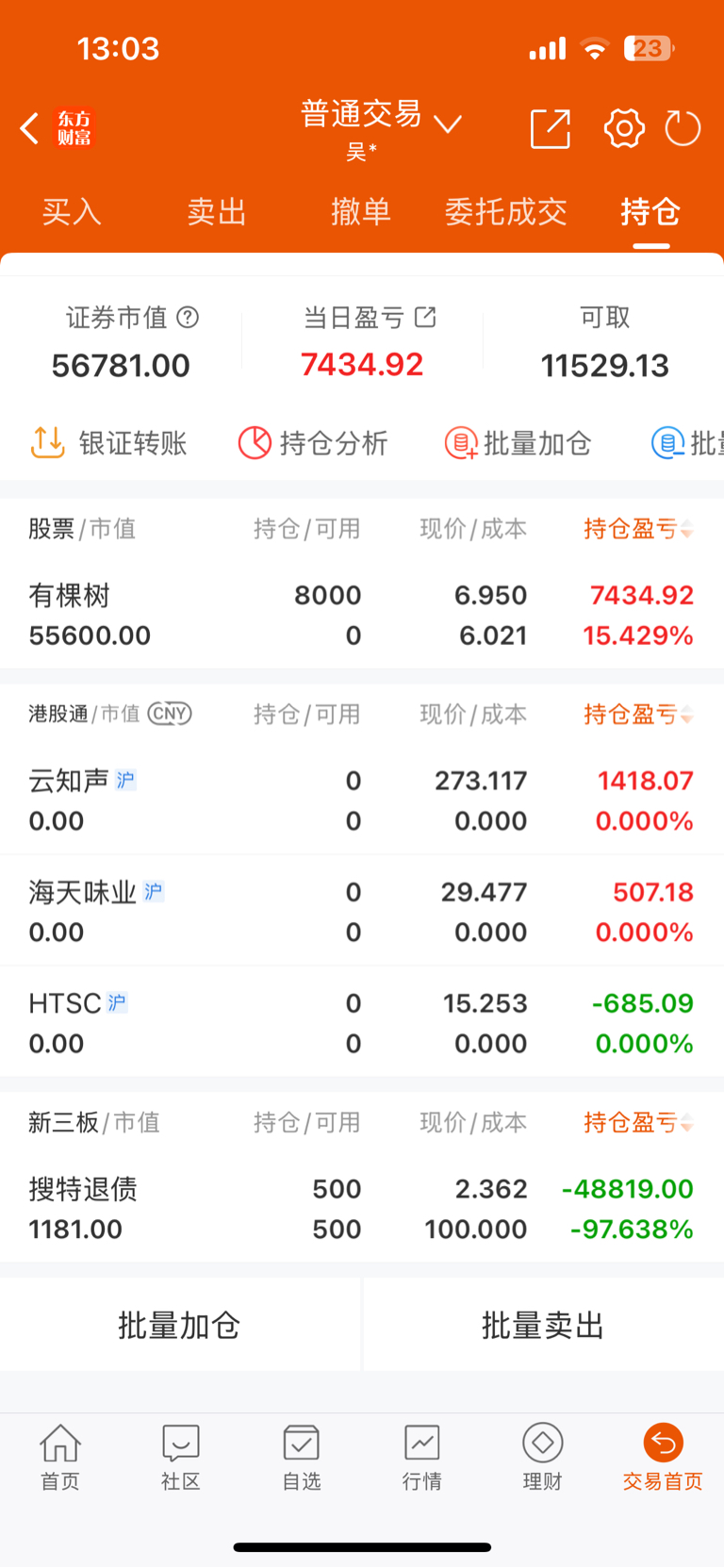Tap the 沪 badge next to 云知声
This screenshot has height=1568, width=724.
[x=125, y=780]
